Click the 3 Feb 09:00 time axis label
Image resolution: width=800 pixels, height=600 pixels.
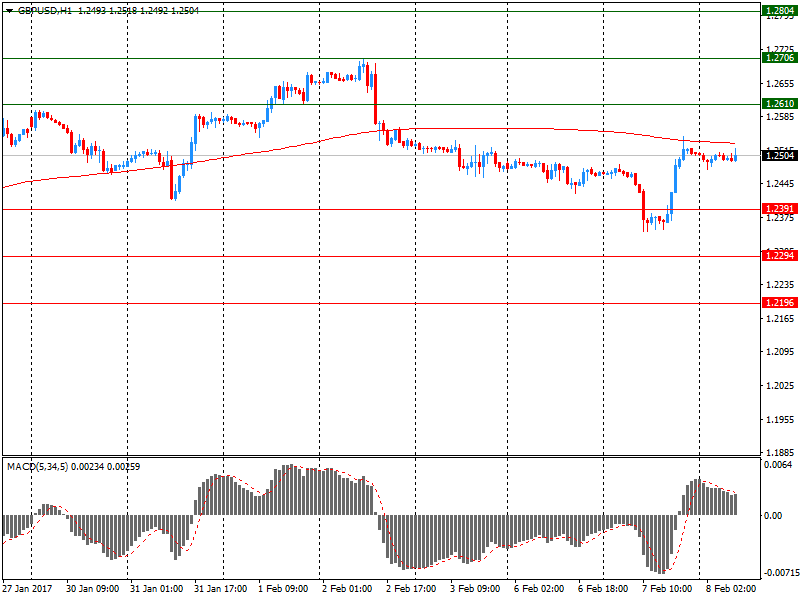pyautogui.click(x=475, y=589)
